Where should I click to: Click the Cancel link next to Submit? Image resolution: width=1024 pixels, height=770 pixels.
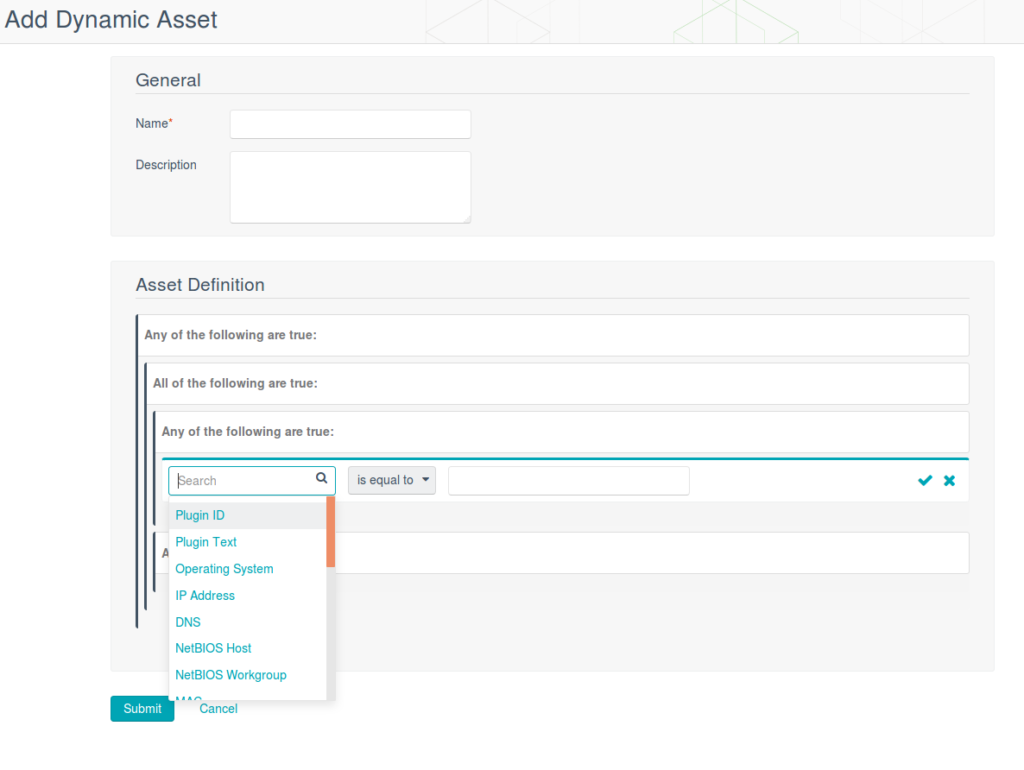click(218, 708)
